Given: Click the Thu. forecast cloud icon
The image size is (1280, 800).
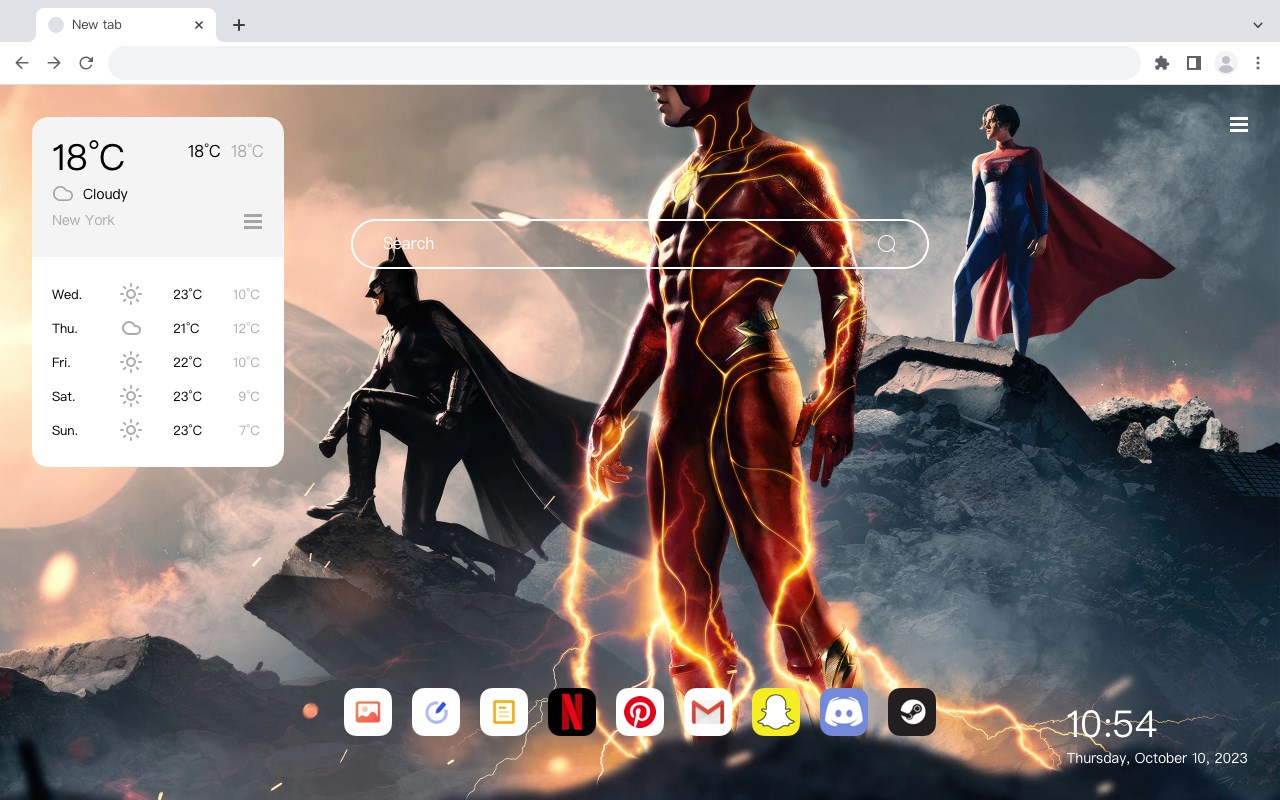Looking at the screenshot, I should pos(131,328).
